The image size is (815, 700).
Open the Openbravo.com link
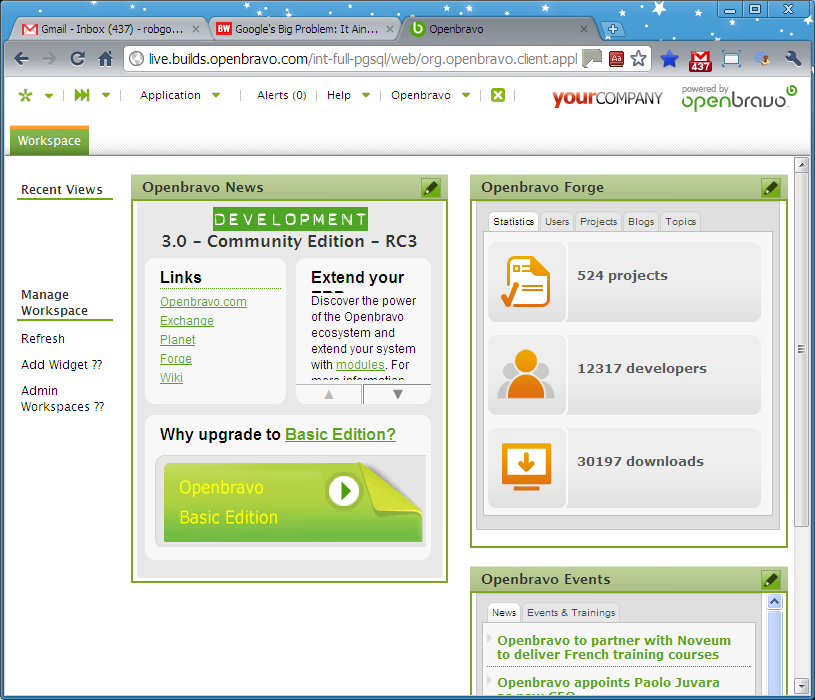pyautogui.click(x=203, y=302)
